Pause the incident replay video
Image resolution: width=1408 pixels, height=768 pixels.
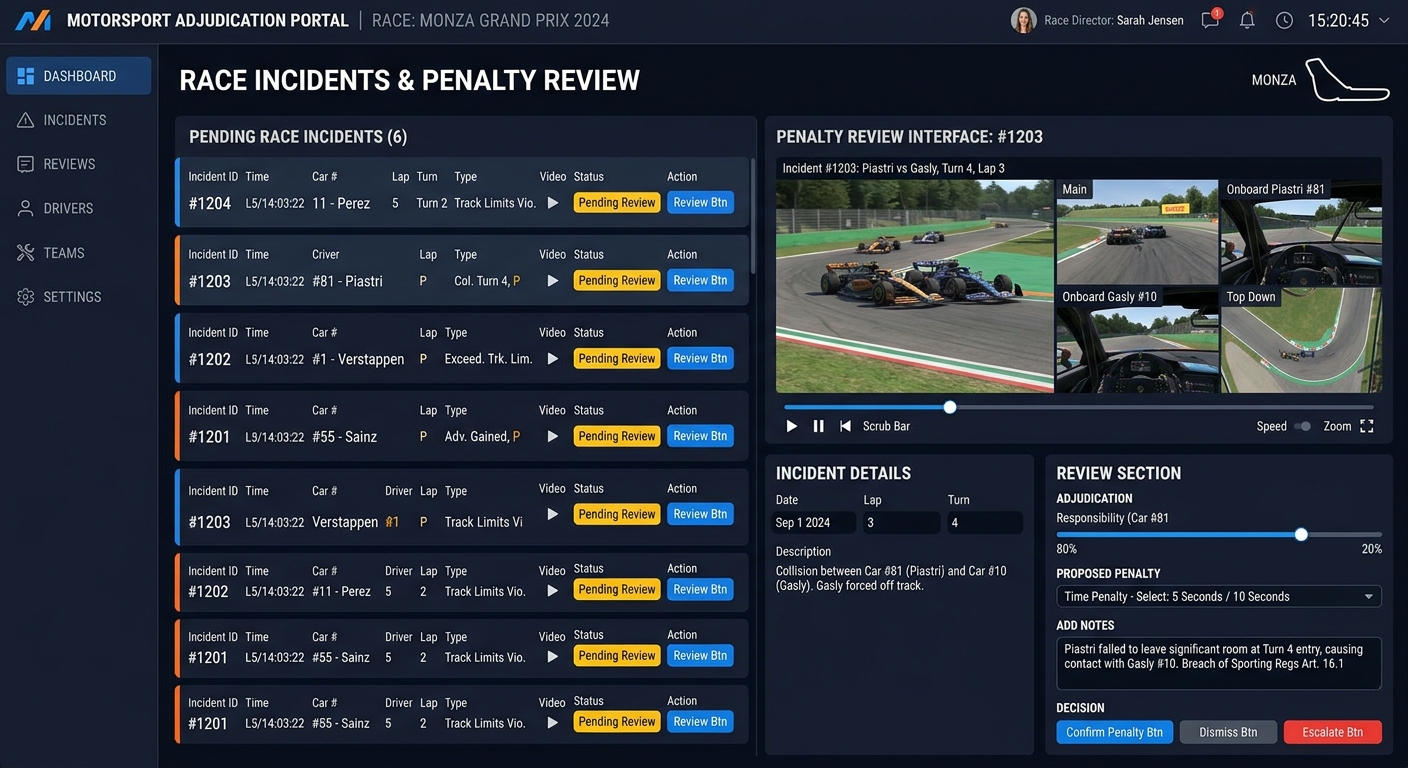coord(819,426)
